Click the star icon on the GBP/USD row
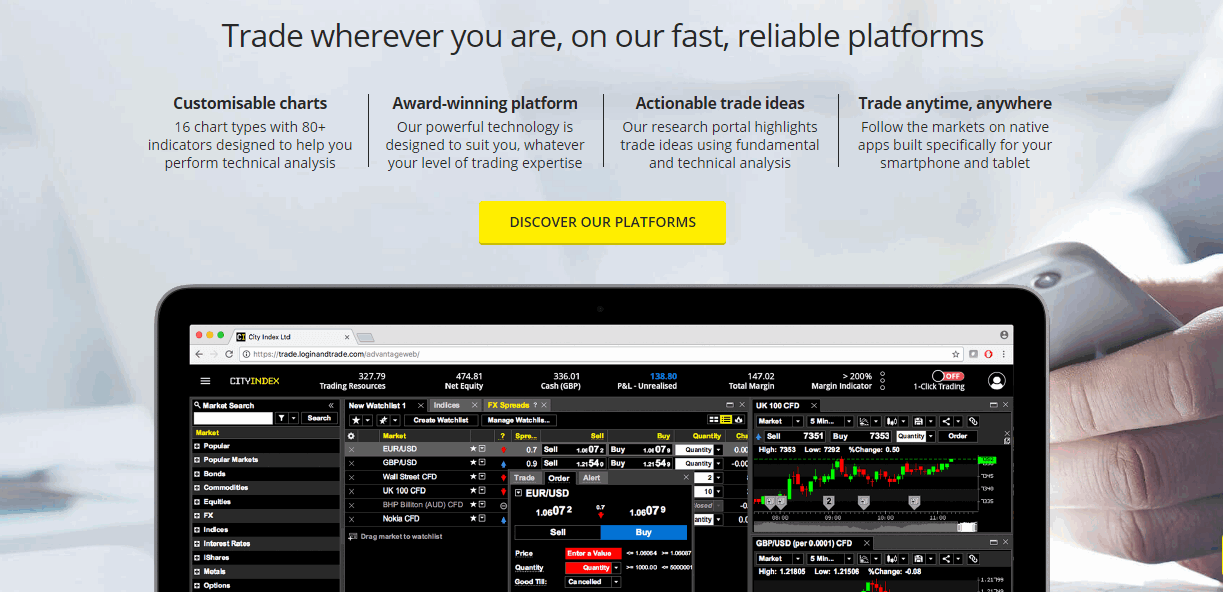The width and height of the screenshot is (1223, 592). (x=473, y=463)
